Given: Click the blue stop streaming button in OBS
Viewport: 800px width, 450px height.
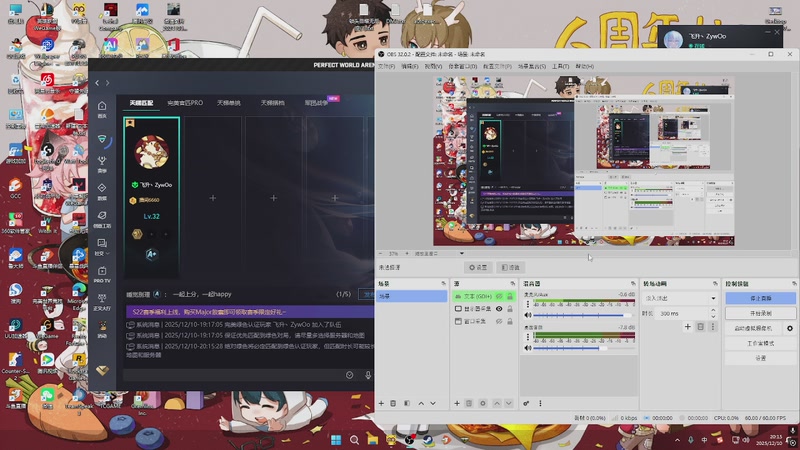Looking at the screenshot, I should point(760,298).
